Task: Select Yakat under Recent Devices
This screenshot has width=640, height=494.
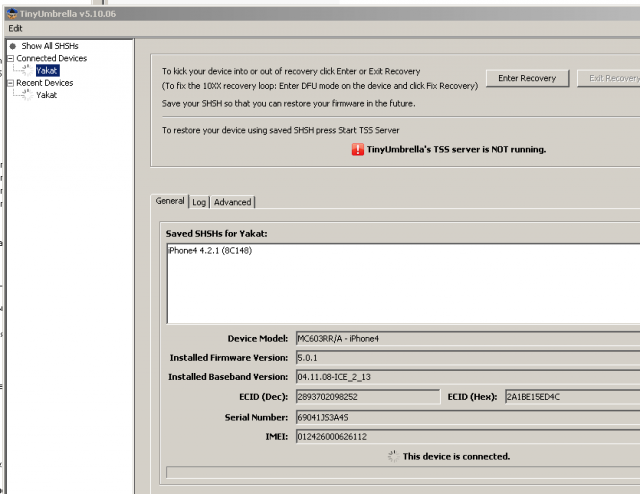Action: 47,95
